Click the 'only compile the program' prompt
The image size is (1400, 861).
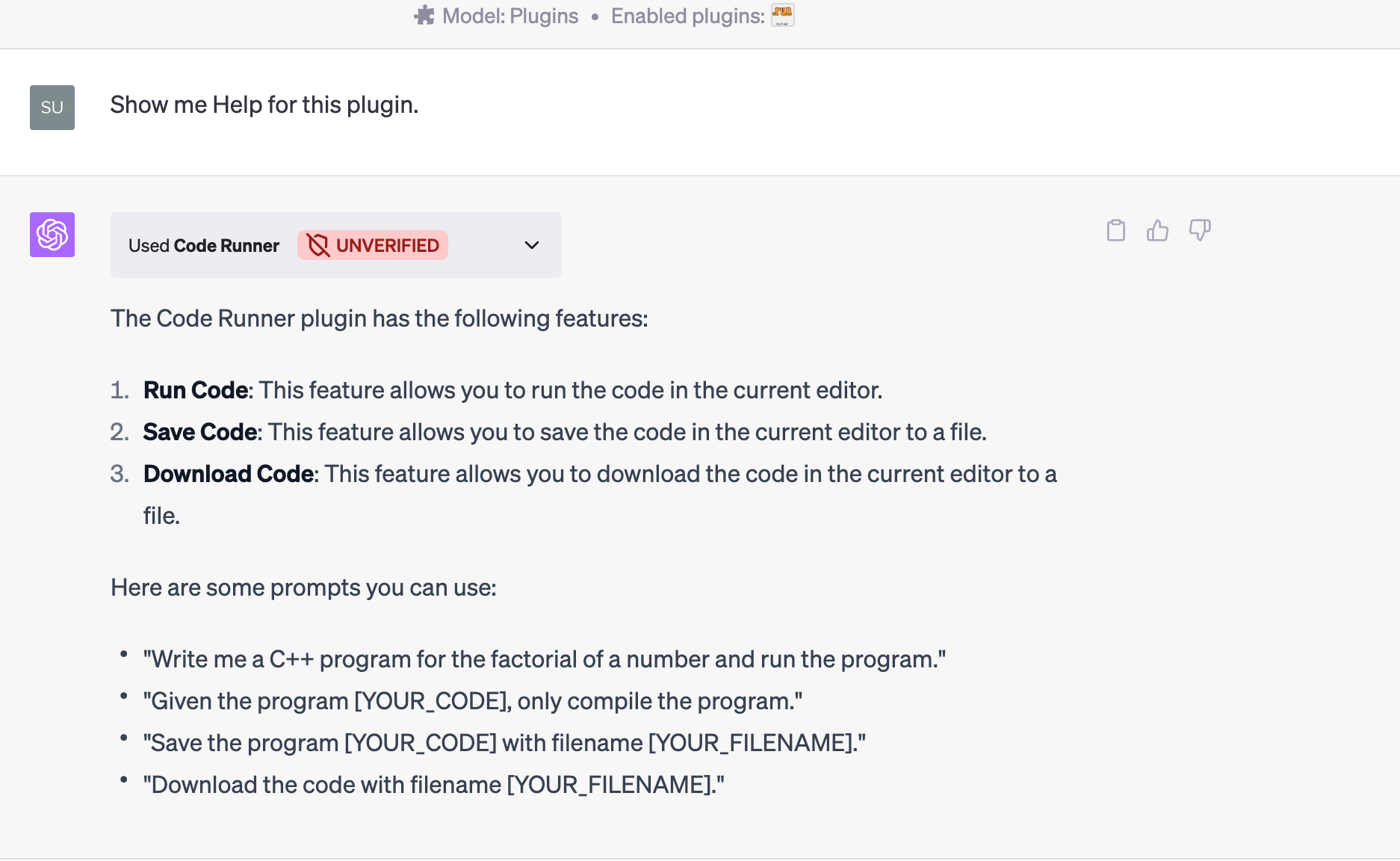[472, 701]
